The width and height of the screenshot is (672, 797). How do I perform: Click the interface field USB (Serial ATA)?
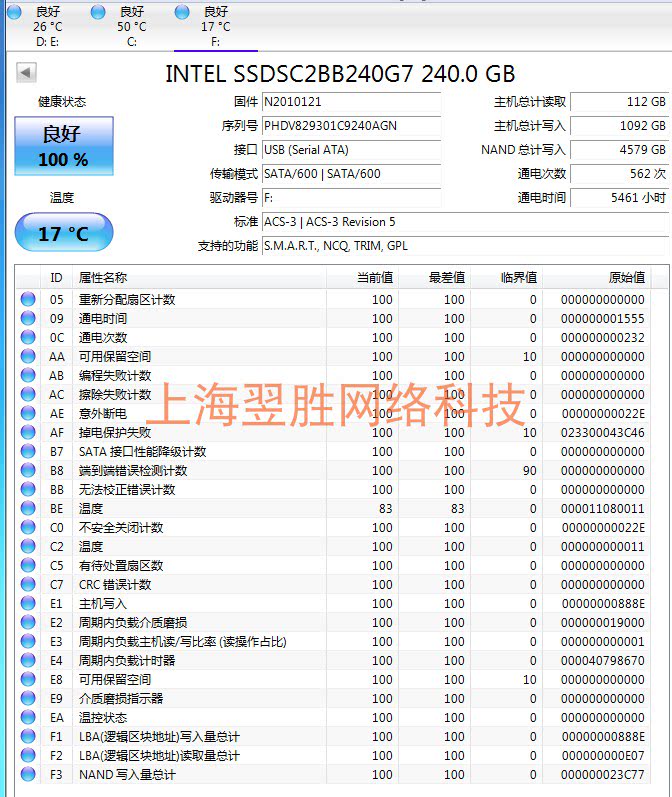(x=351, y=149)
